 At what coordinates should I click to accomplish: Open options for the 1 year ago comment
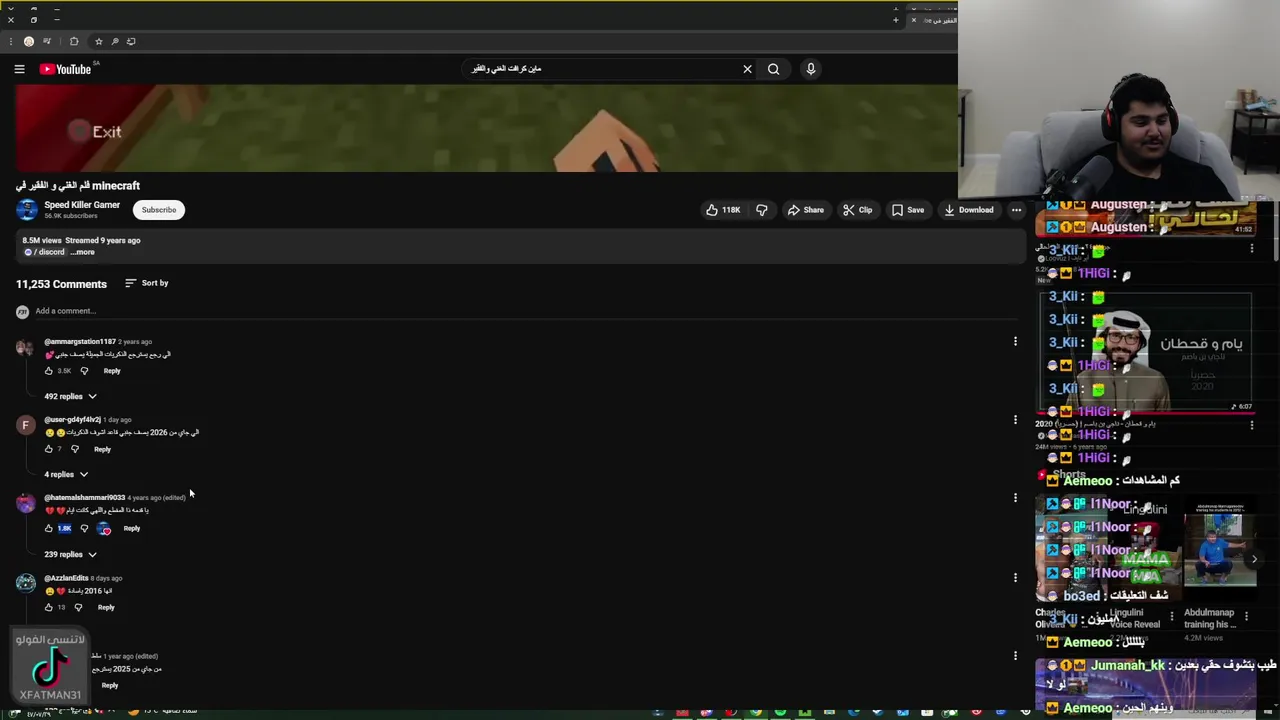point(1015,656)
